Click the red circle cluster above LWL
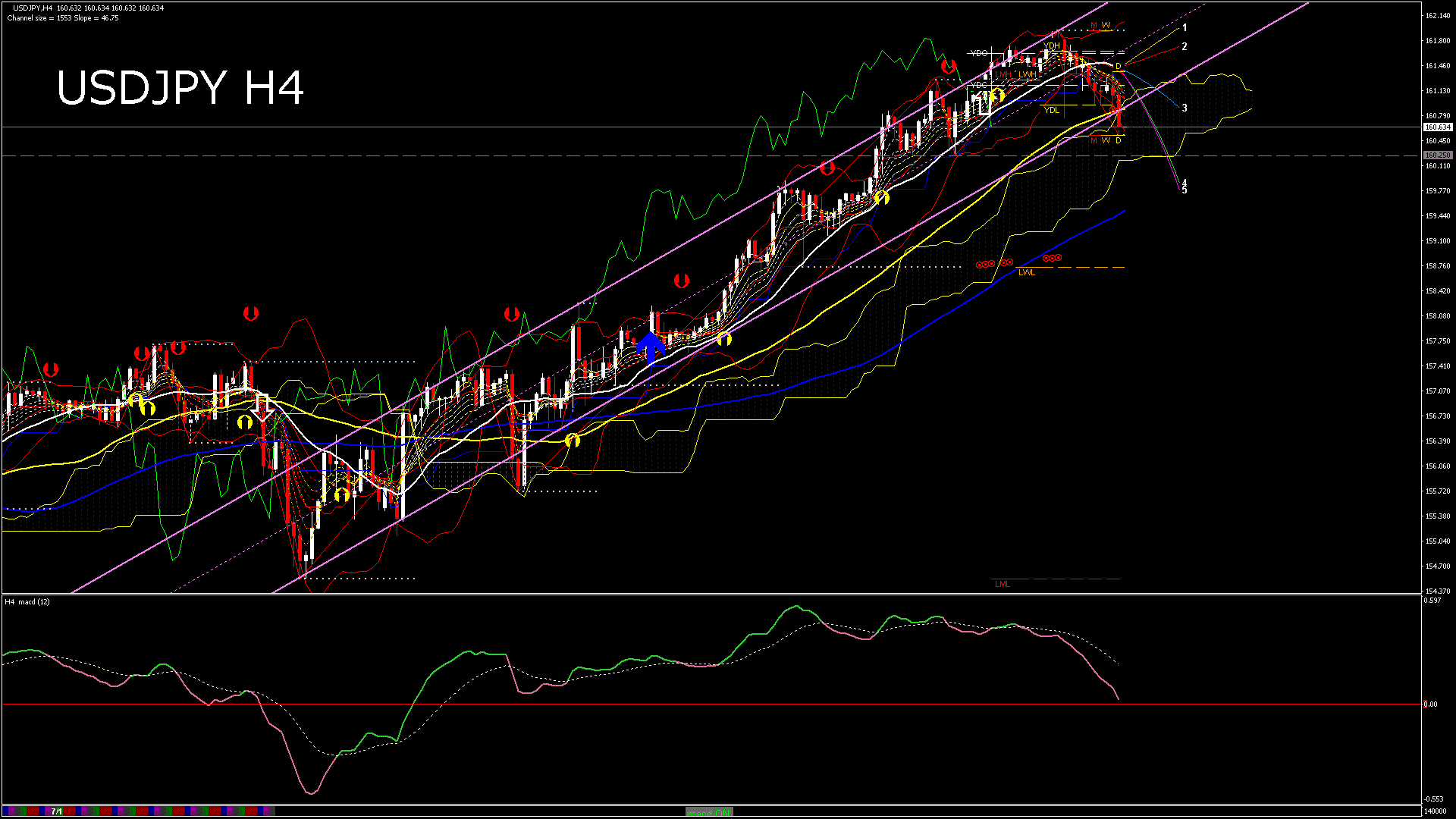Viewport: 1456px width, 819px height. click(x=1052, y=259)
